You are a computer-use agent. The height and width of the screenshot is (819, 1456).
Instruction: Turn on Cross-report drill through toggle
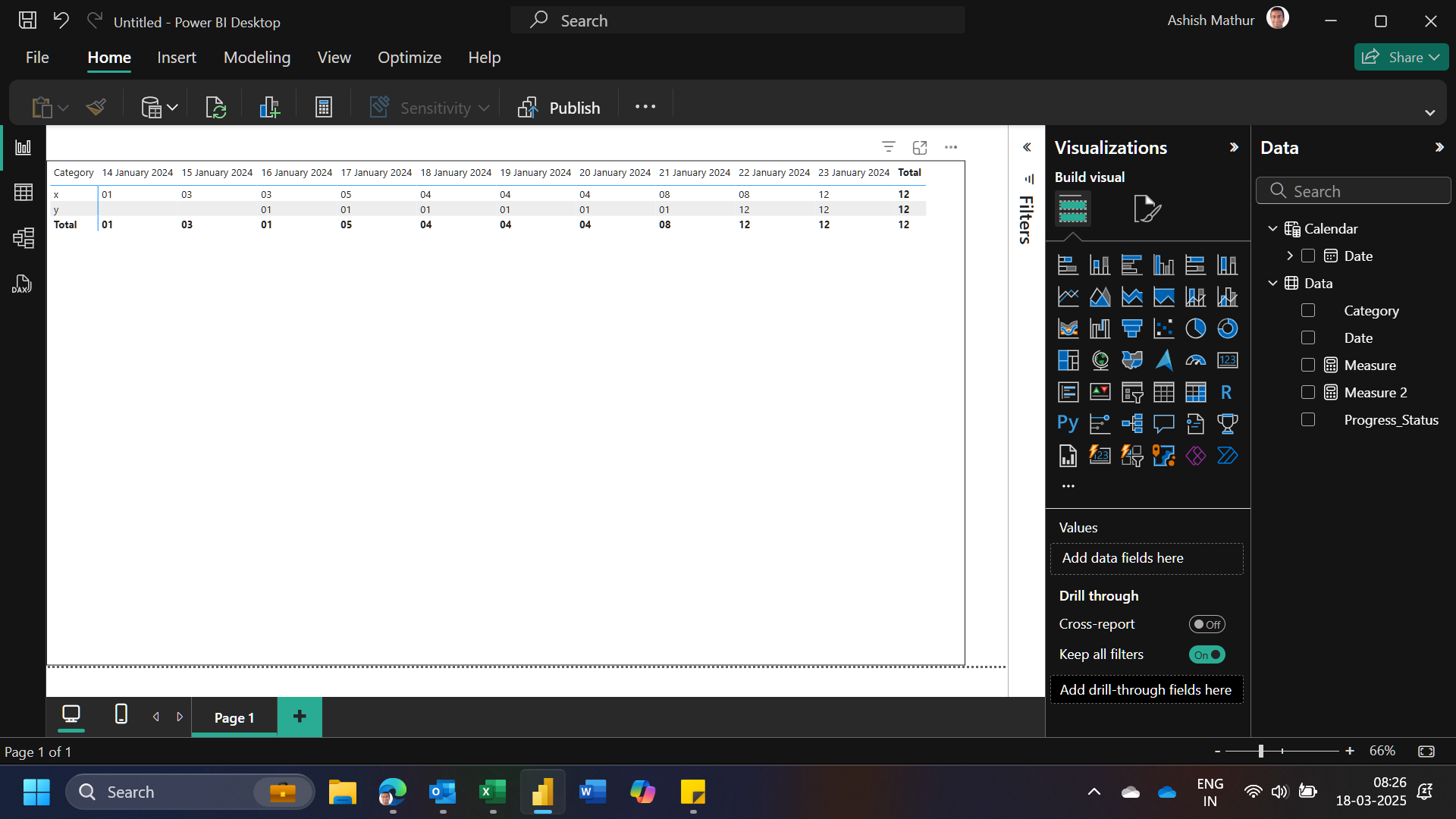(x=1207, y=624)
